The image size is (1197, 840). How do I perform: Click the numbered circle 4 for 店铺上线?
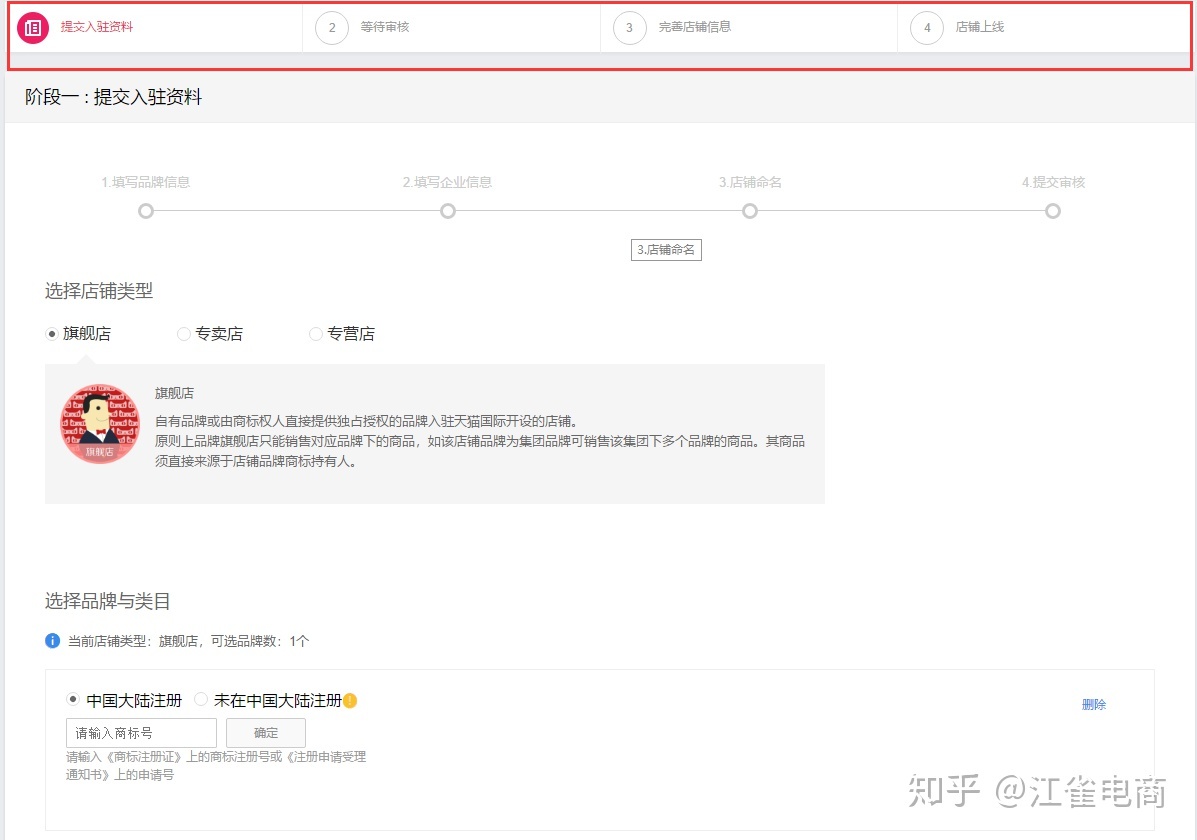[926, 28]
